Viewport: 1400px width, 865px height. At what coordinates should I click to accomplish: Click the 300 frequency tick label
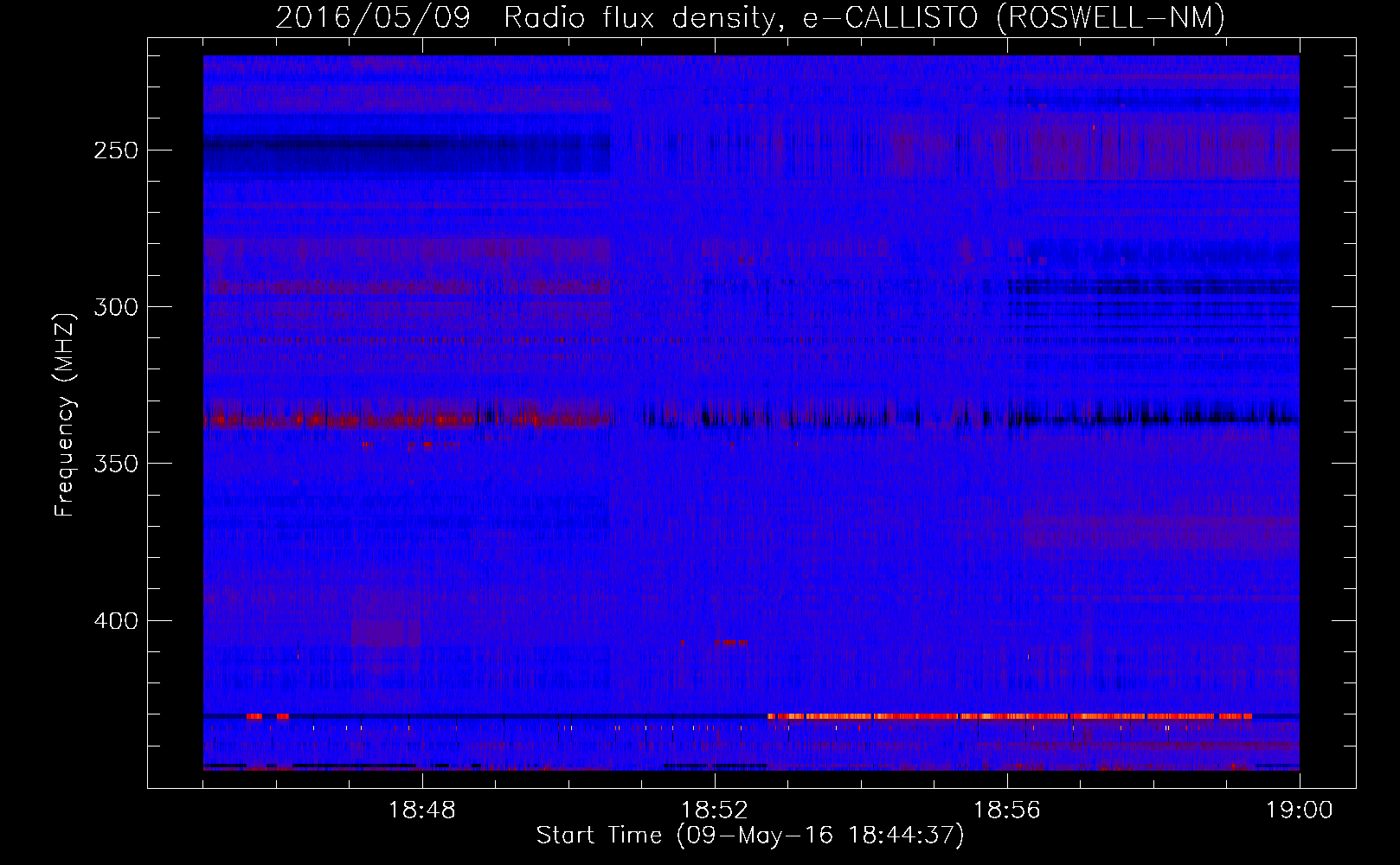point(116,307)
